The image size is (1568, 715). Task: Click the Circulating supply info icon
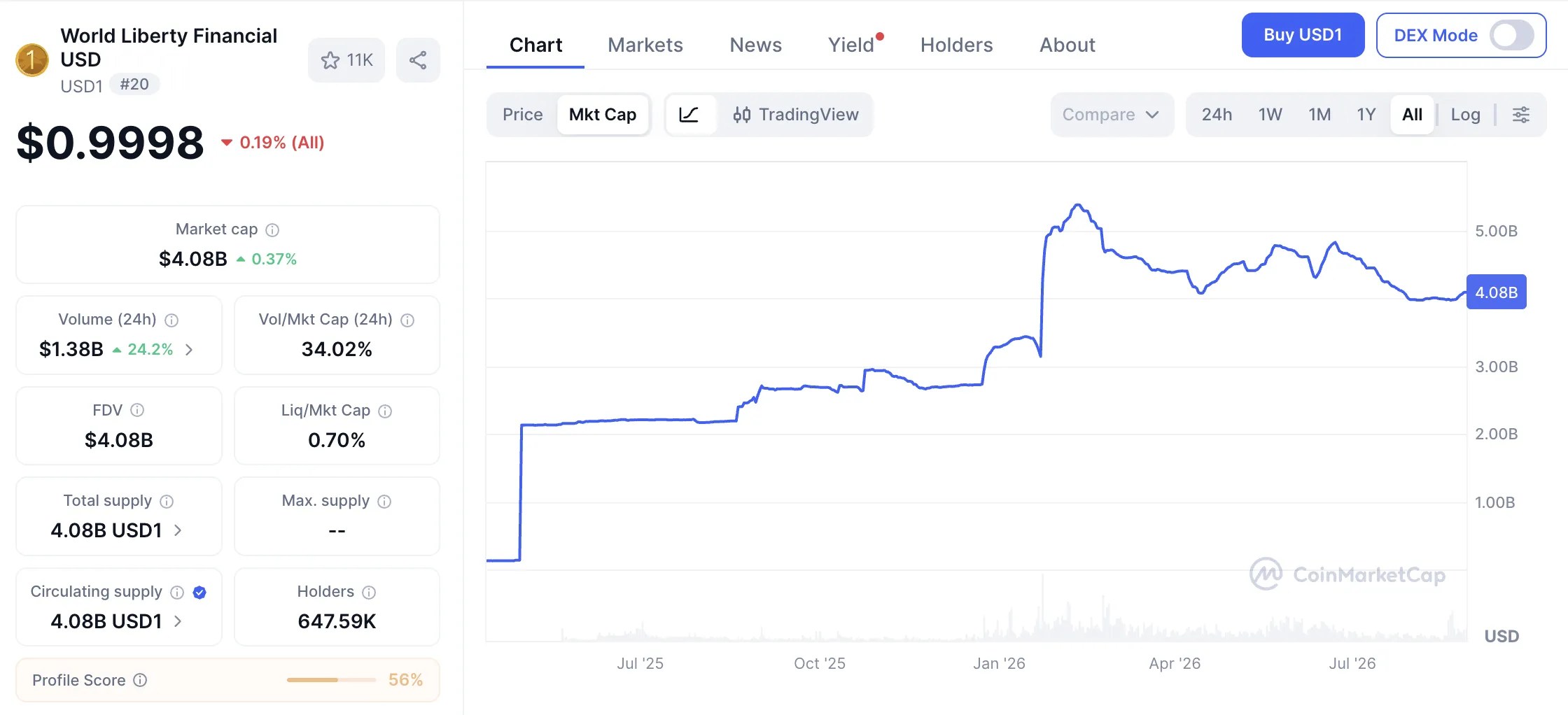coord(177,593)
